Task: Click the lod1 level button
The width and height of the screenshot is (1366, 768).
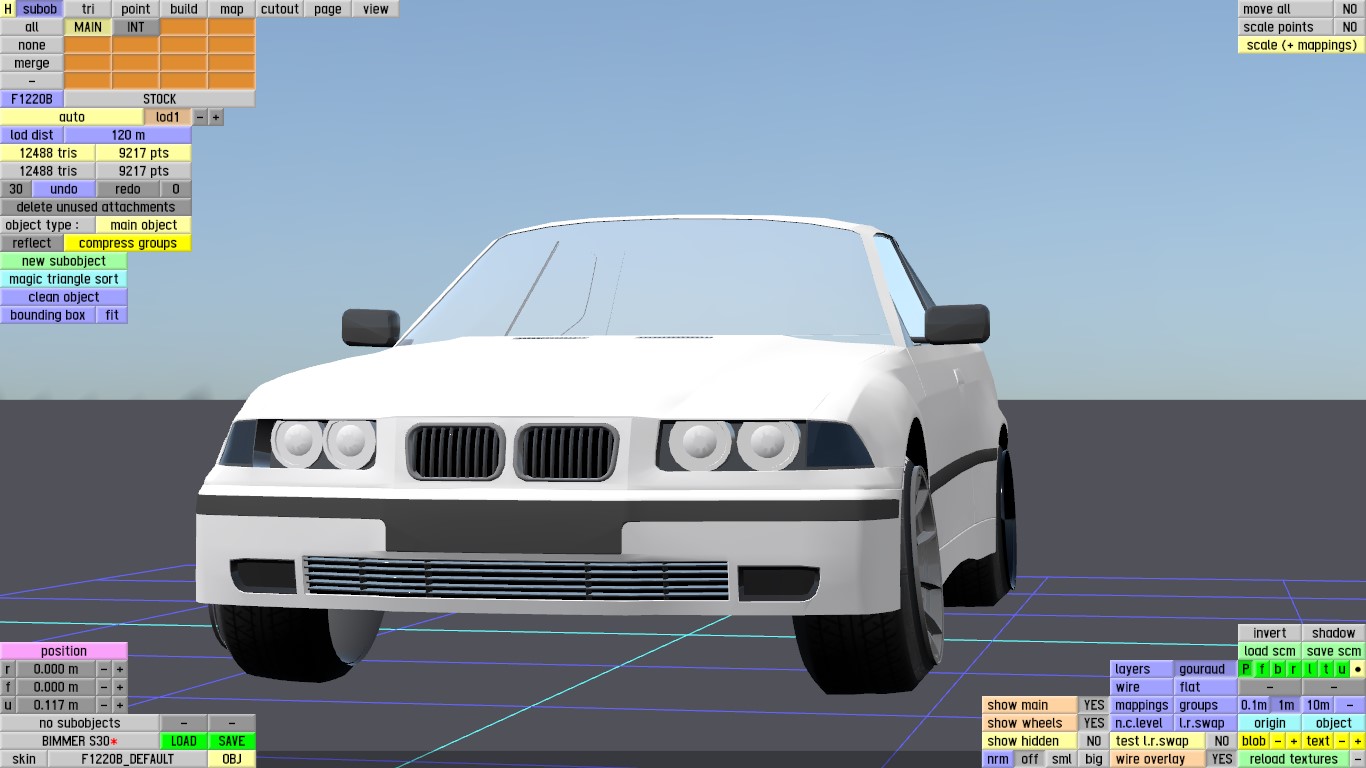Action: (x=168, y=117)
